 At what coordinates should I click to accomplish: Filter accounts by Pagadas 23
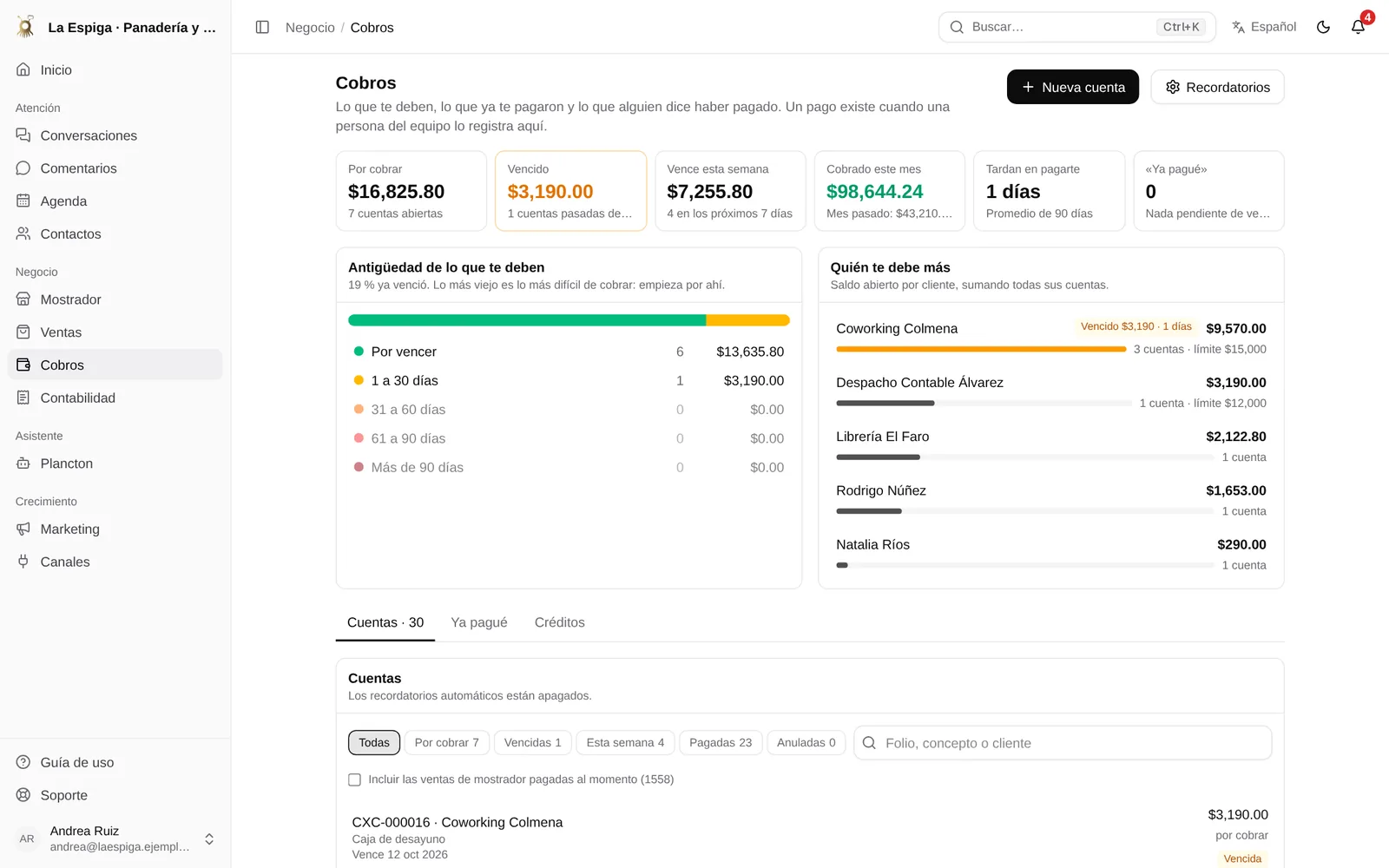coord(721,743)
